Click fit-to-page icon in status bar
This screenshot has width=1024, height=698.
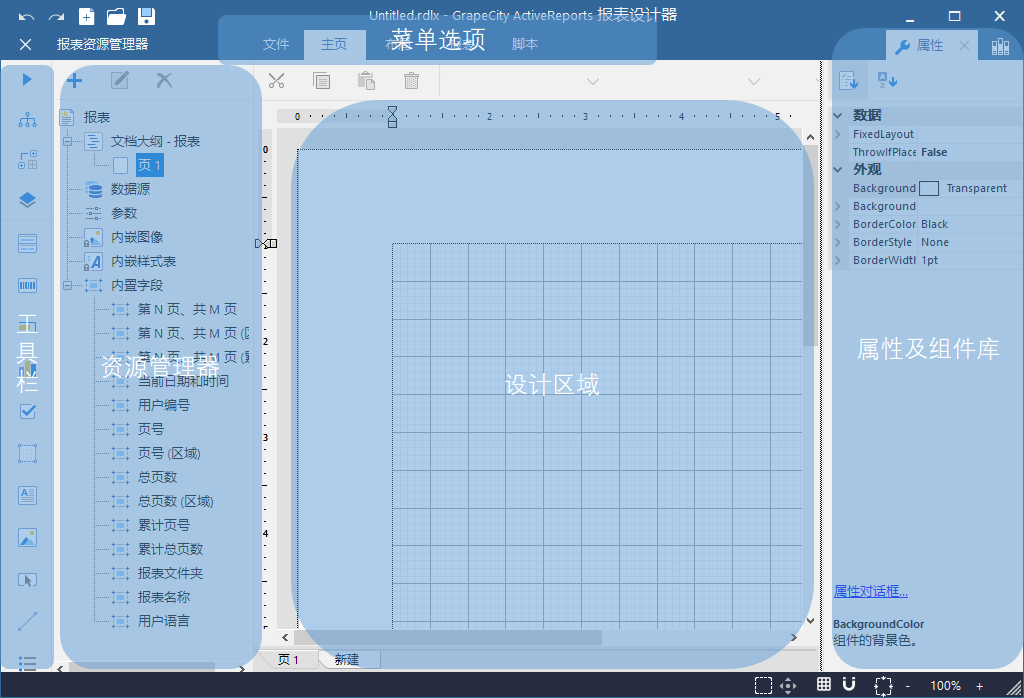[883, 686]
